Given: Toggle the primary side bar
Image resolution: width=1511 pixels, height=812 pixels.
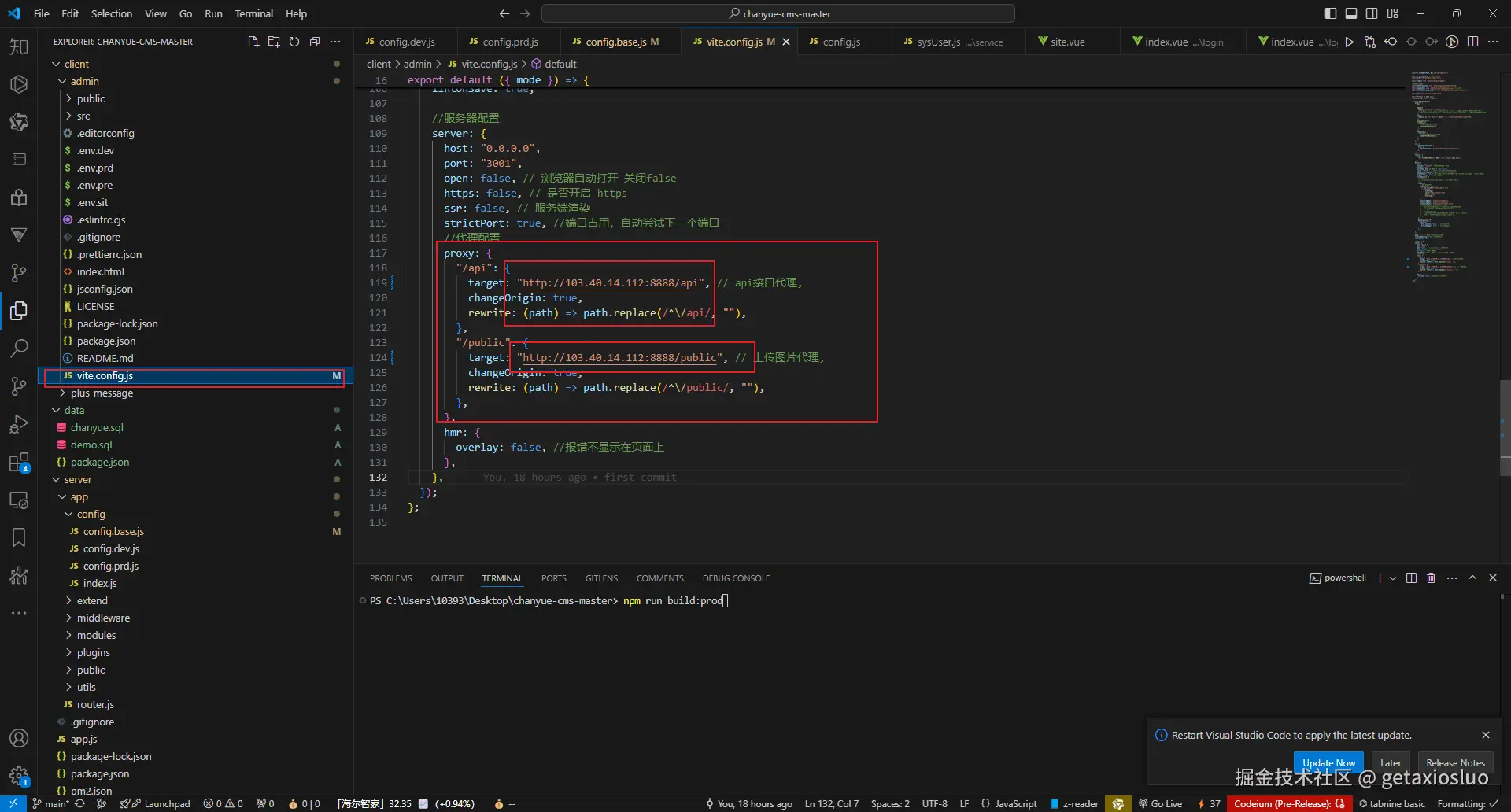Looking at the screenshot, I should pos(1331,13).
